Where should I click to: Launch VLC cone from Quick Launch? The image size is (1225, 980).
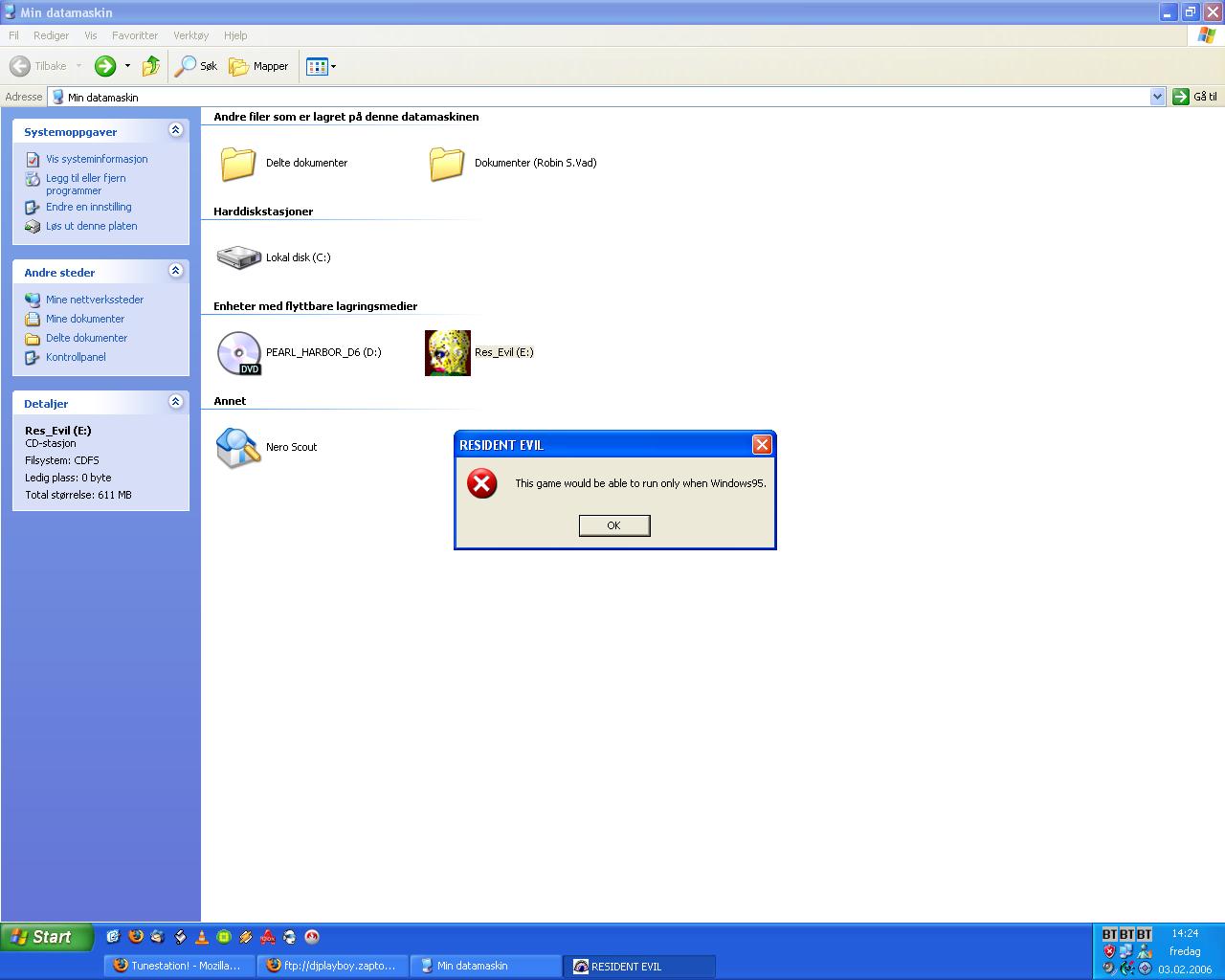202,937
